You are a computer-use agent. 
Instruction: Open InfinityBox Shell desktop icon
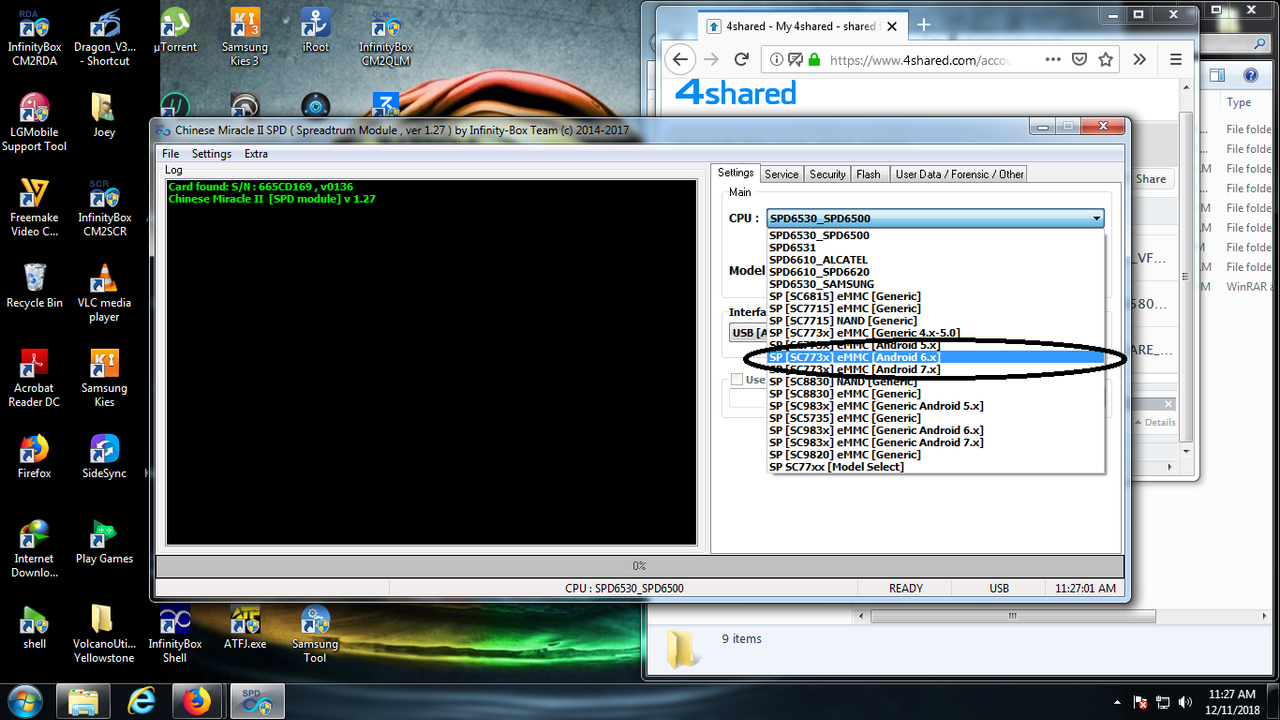point(175,634)
